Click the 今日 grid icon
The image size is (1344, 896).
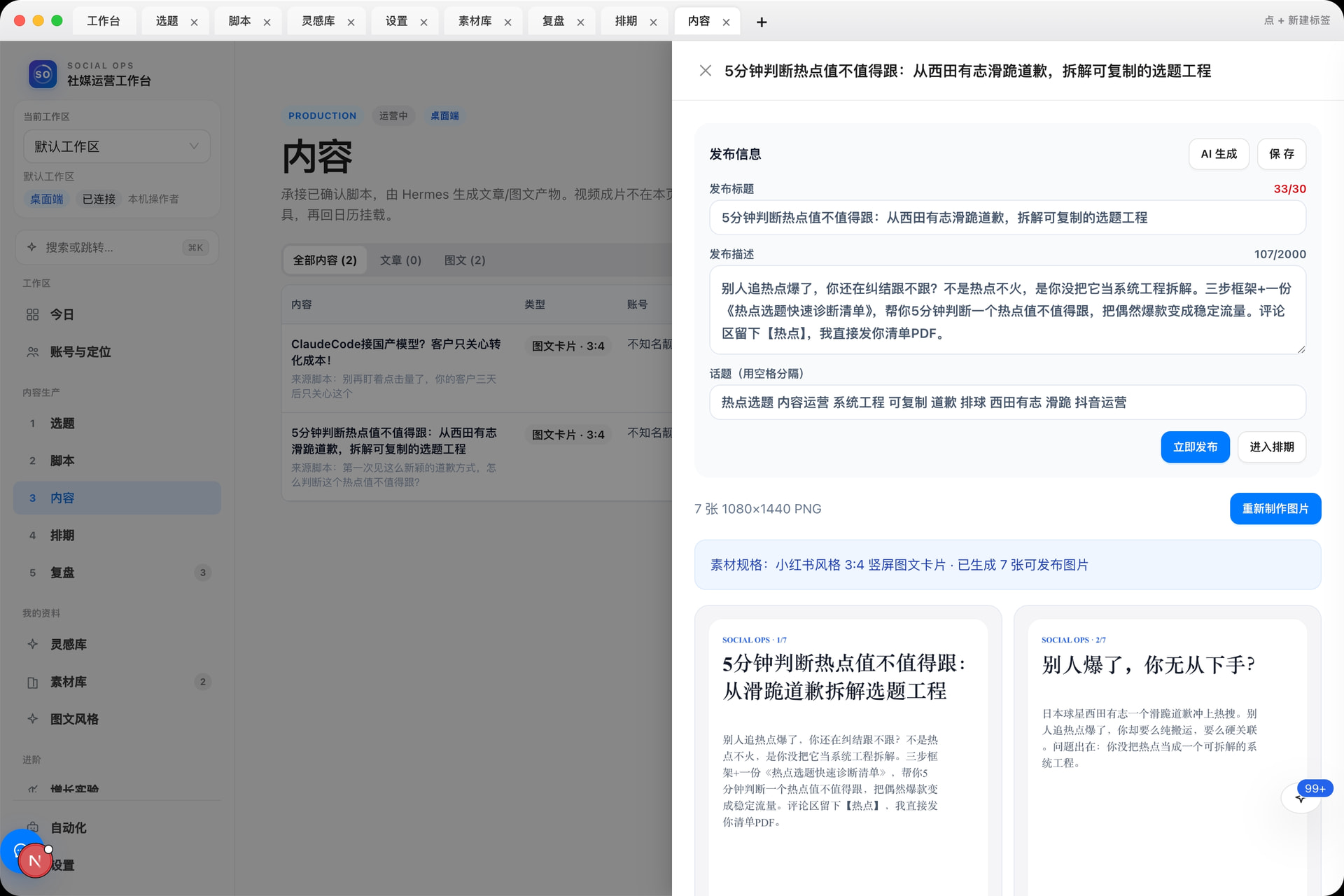point(32,314)
